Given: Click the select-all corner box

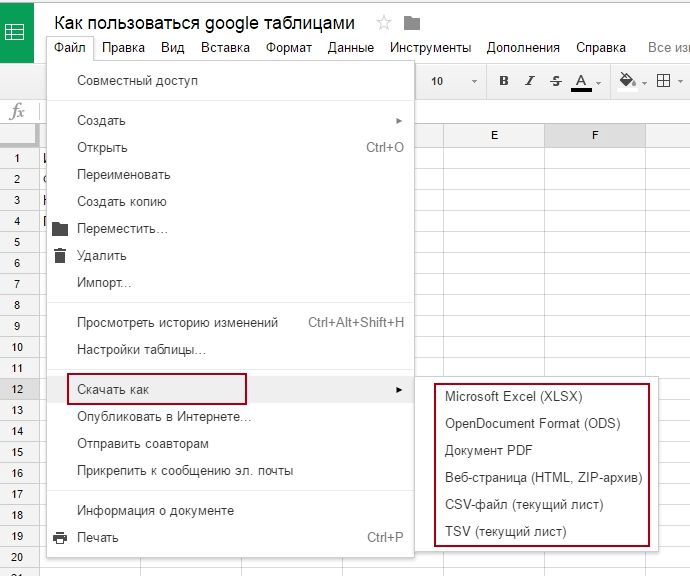Looking at the screenshot, I should [x=18, y=135].
